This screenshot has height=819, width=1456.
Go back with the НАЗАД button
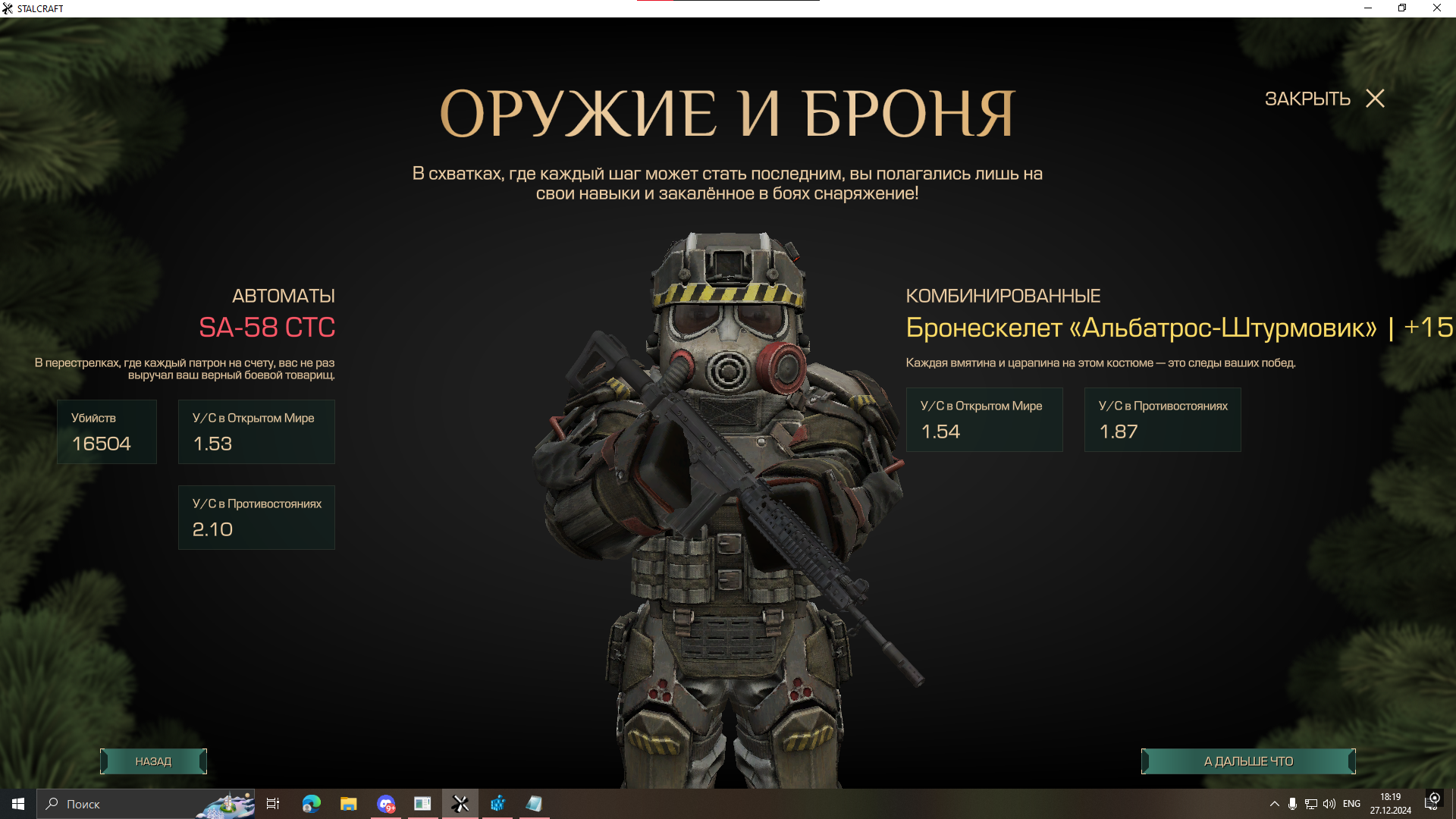point(153,761)
